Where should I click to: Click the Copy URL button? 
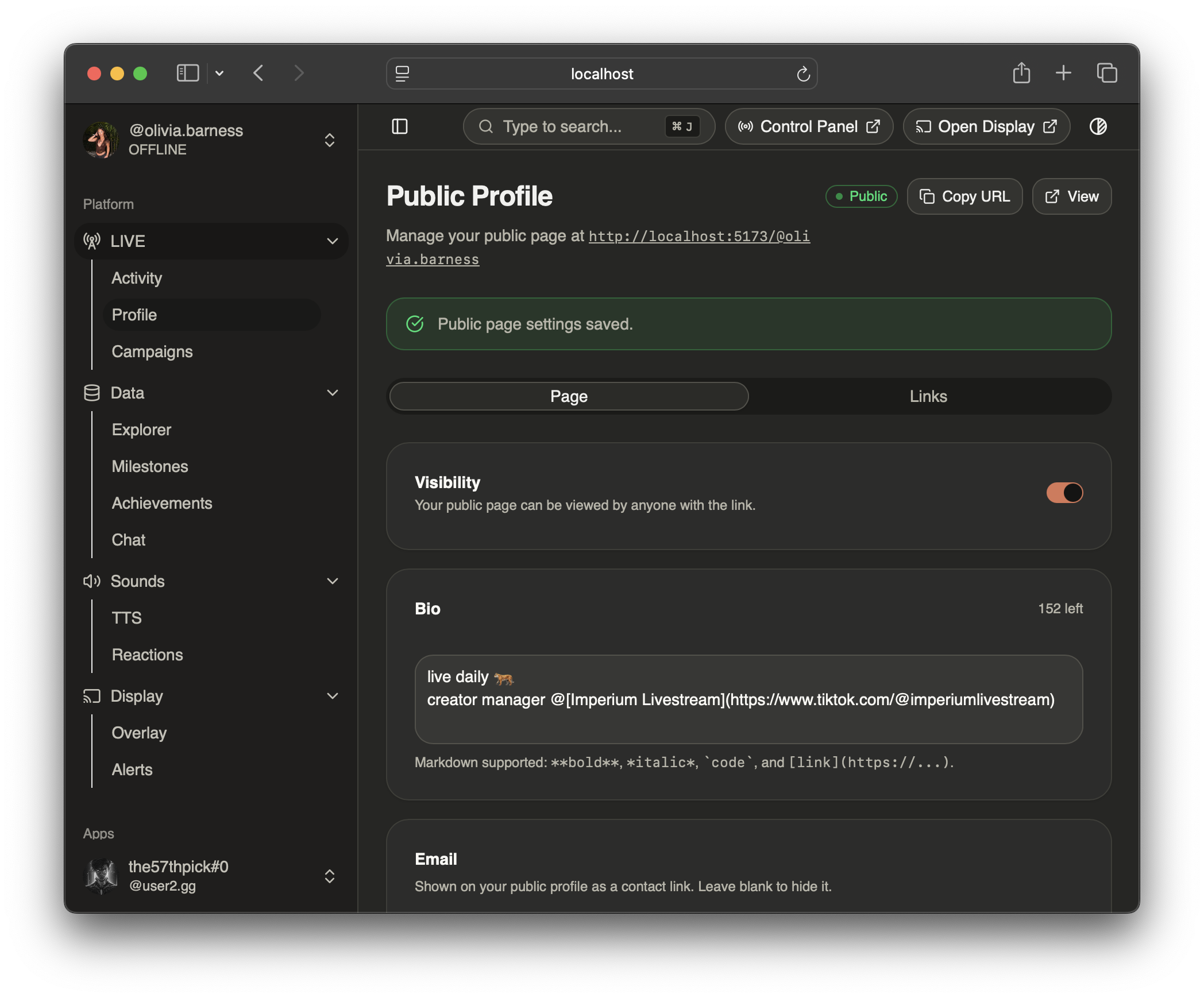click(x=964, y=196)
